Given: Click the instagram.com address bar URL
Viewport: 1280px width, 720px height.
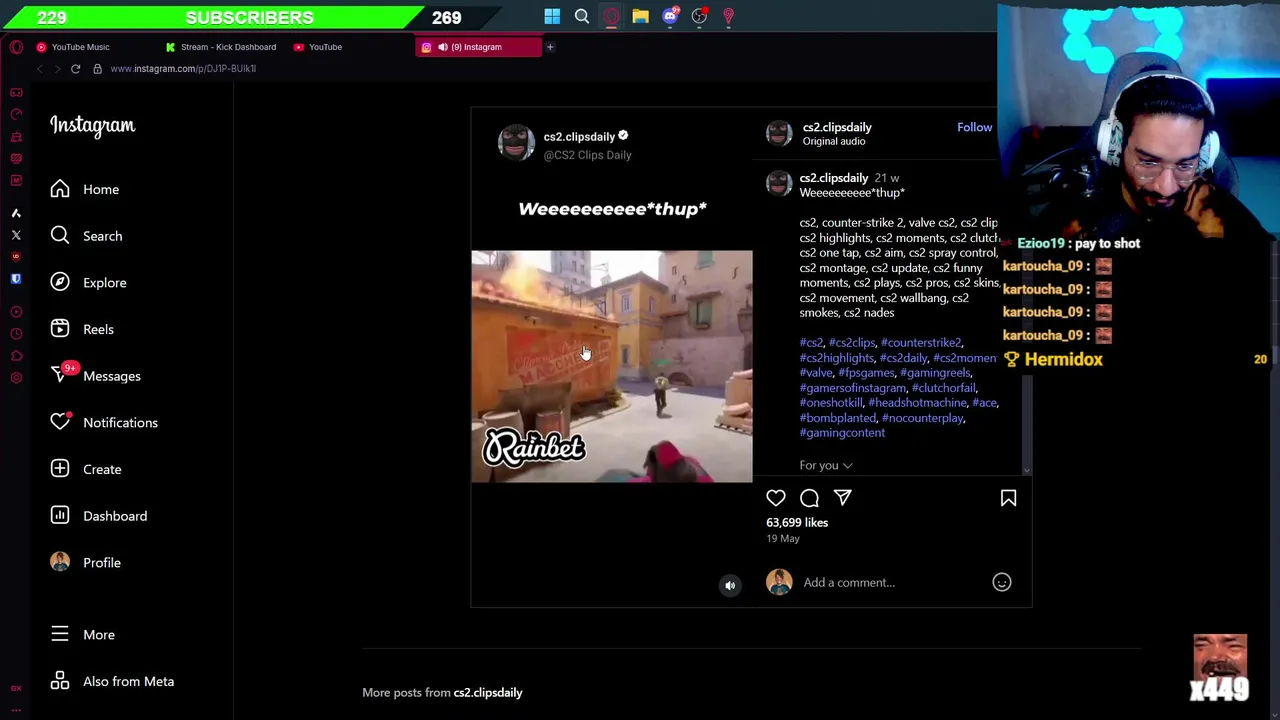Looking at the screenshot, I should point(183,69).
